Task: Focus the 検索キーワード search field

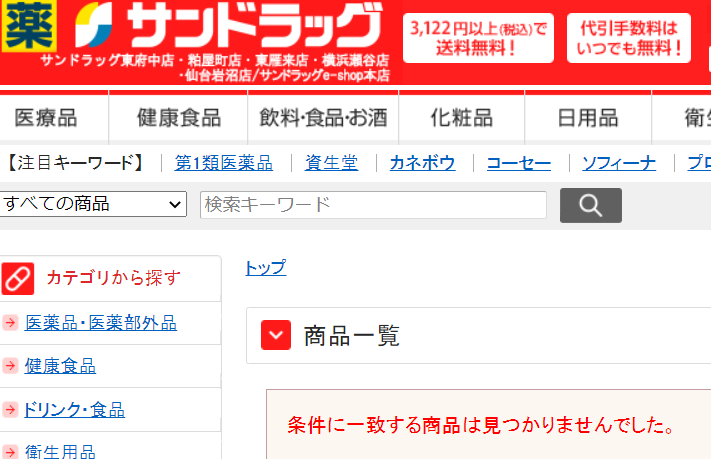Action: [x=373, y=205]
